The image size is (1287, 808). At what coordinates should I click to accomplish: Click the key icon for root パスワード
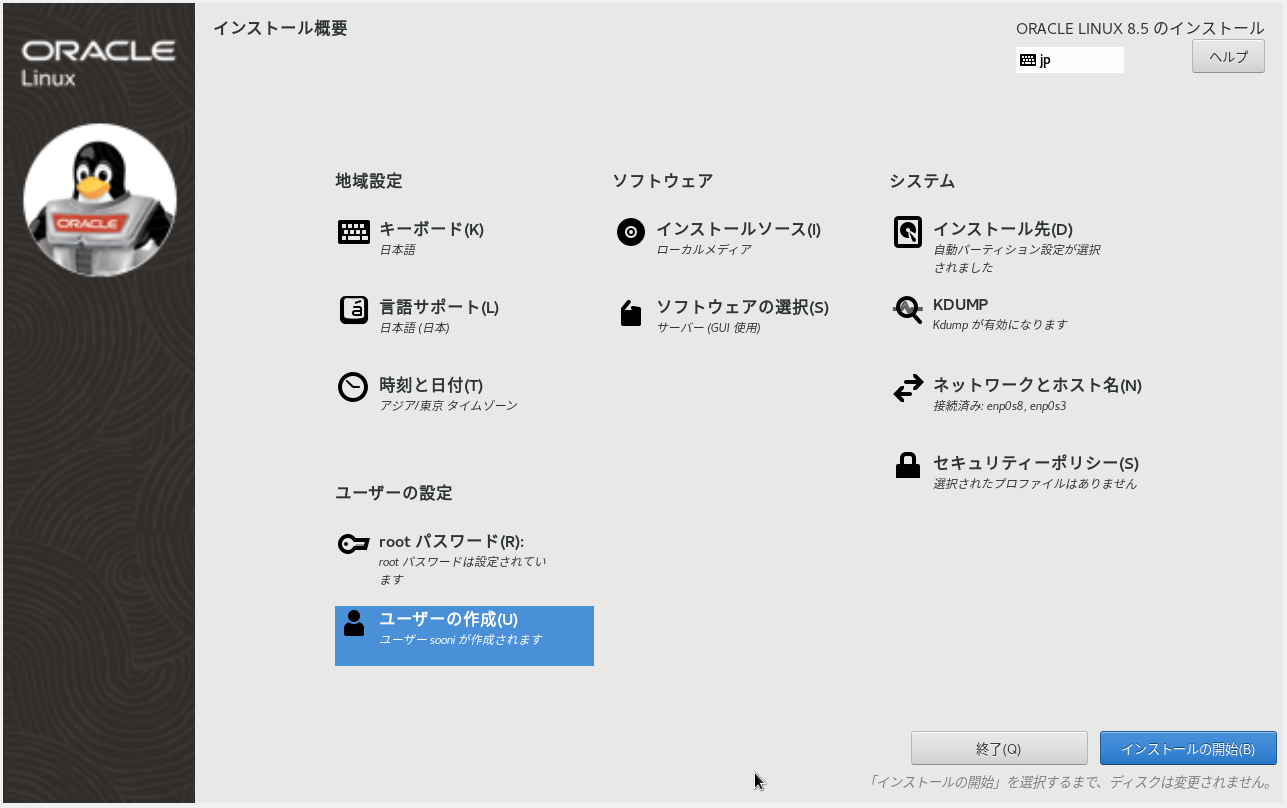tap(353, 544)
